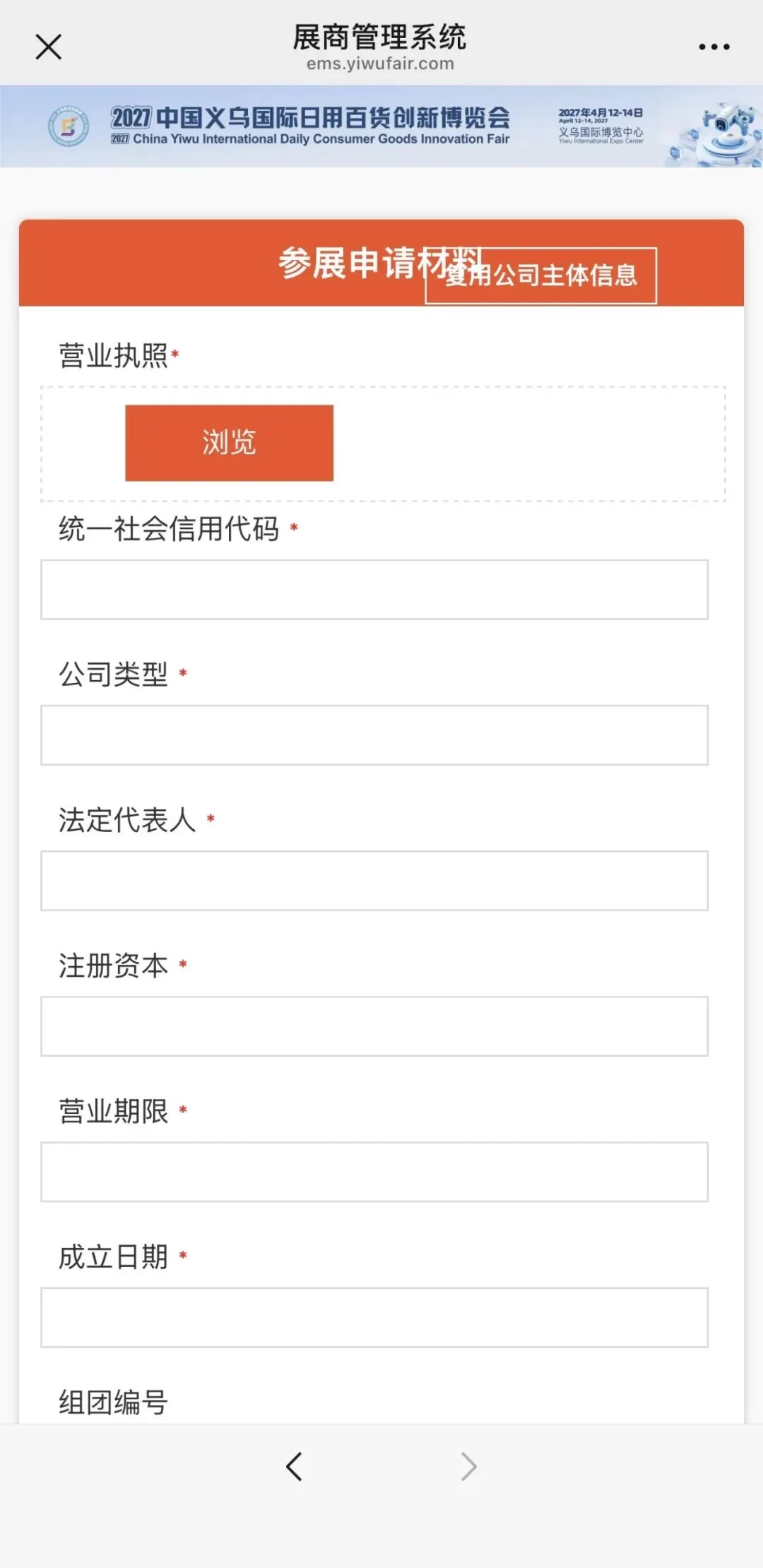Focus the 注册资本 input field
This screenshot has height=1568, width=763.
[x=374, y=1026]
